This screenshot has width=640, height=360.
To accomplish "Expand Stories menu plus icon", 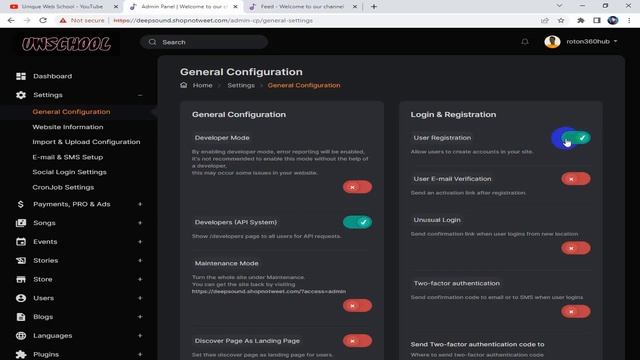I will 140,260.
